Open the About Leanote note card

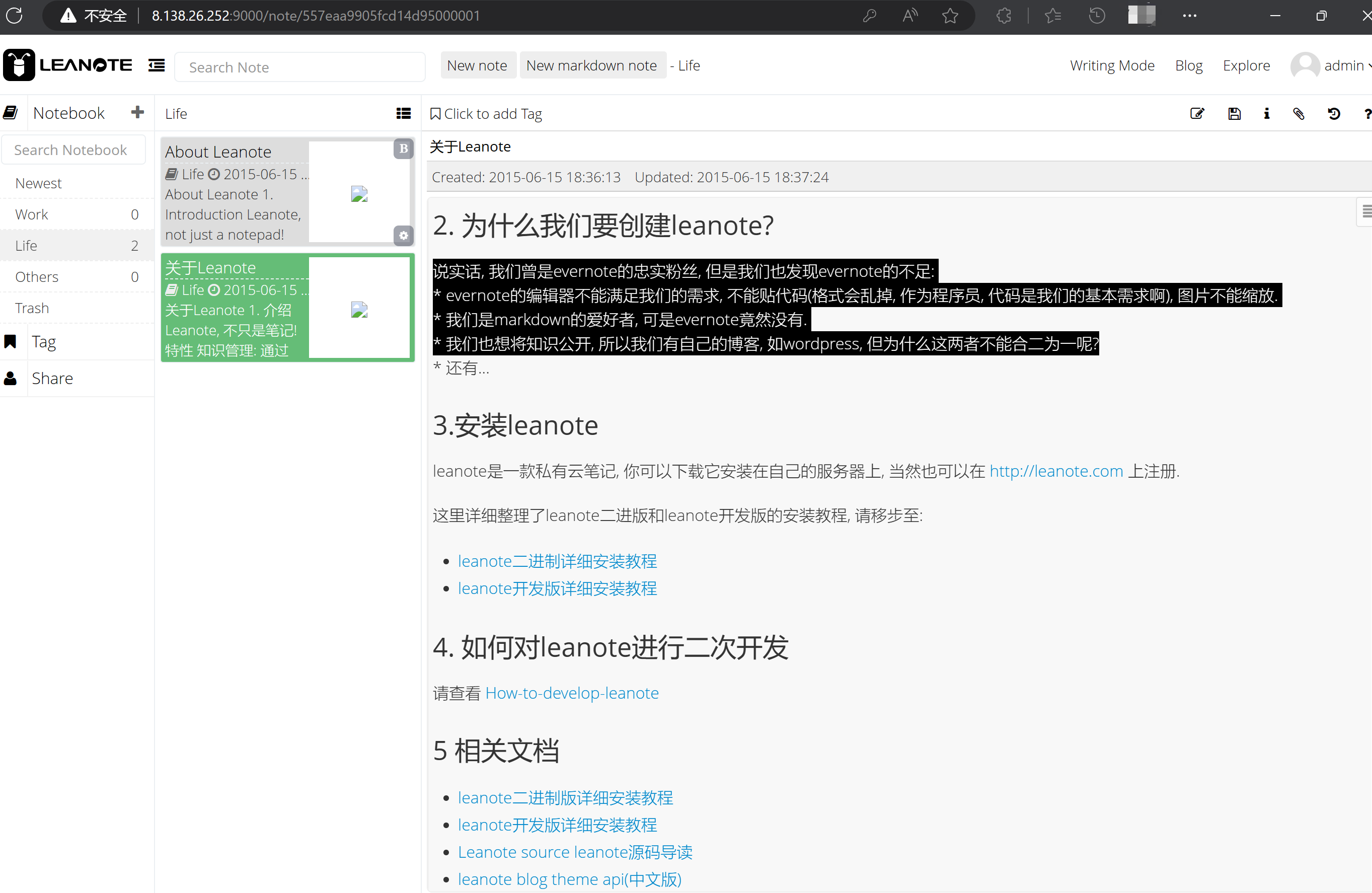287,192
